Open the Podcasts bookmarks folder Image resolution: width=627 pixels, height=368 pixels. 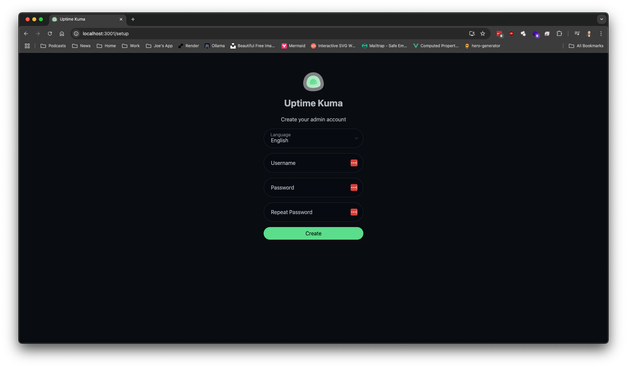tap(53, 46)
